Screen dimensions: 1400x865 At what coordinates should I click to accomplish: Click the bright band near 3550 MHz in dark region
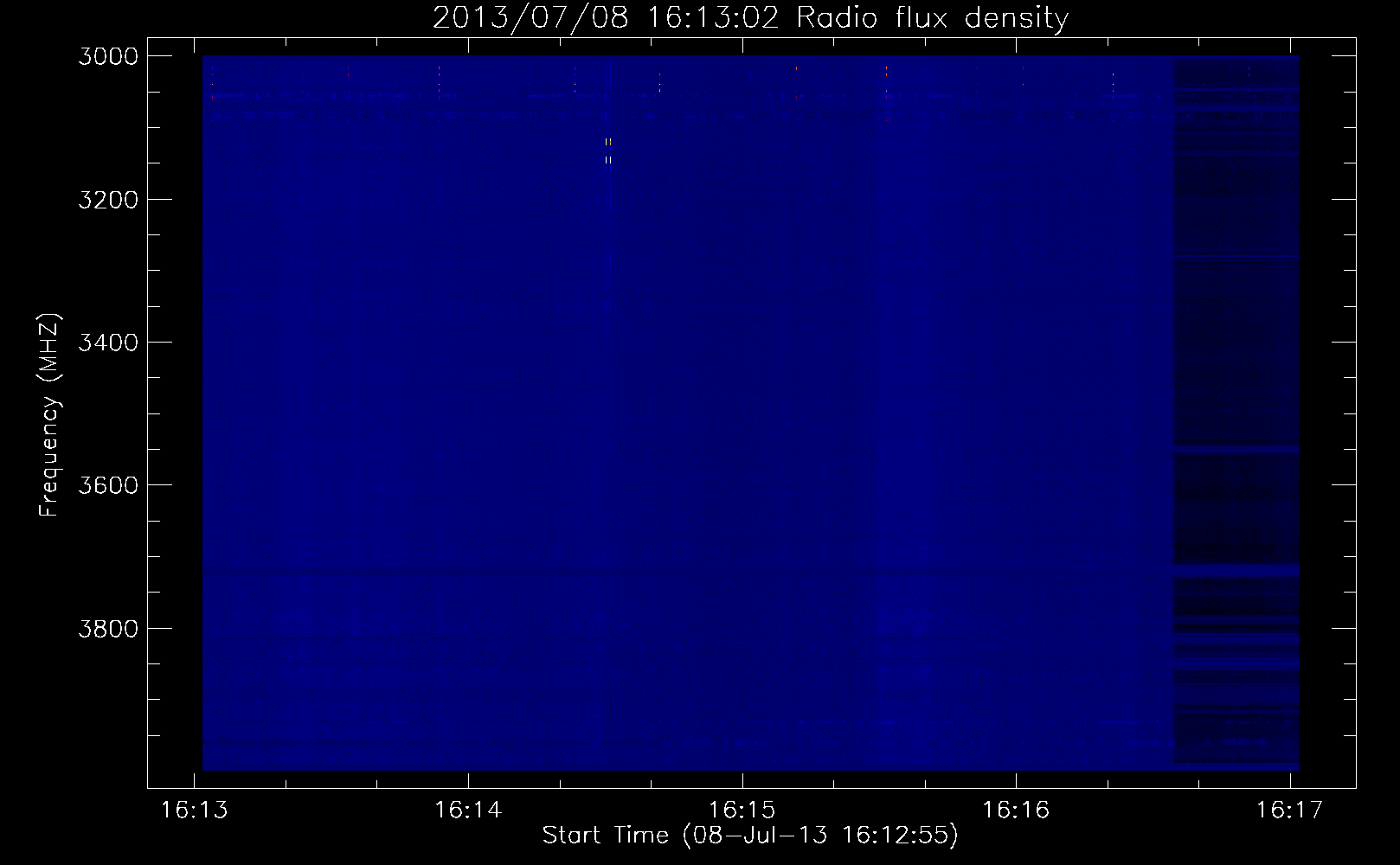click(1236, 450)
